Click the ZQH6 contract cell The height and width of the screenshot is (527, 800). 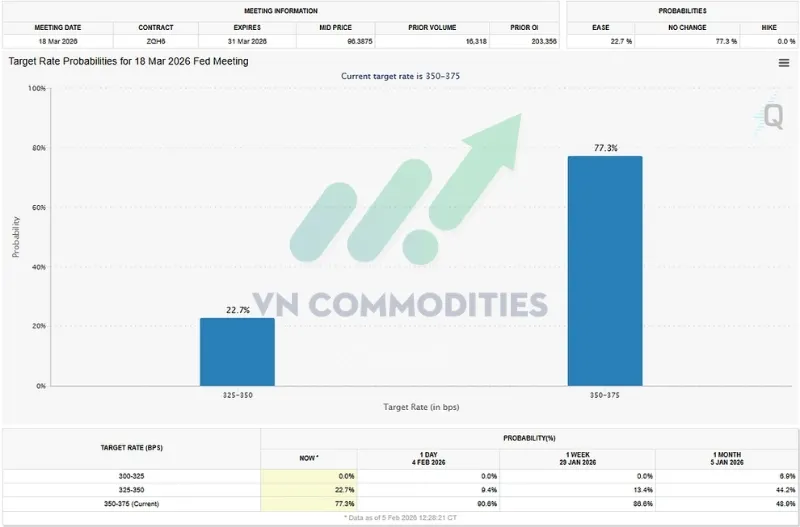[157, 41]
